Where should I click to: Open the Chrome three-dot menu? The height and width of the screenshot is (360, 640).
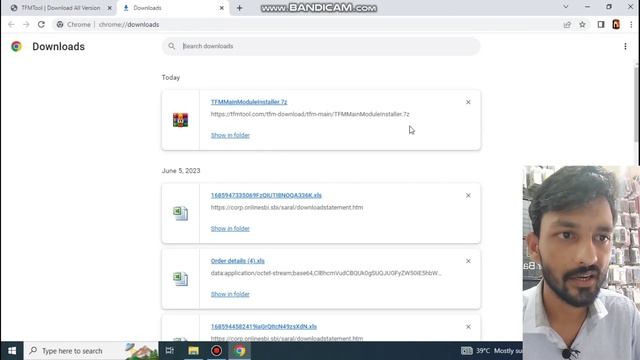click(x=631, y=25)
